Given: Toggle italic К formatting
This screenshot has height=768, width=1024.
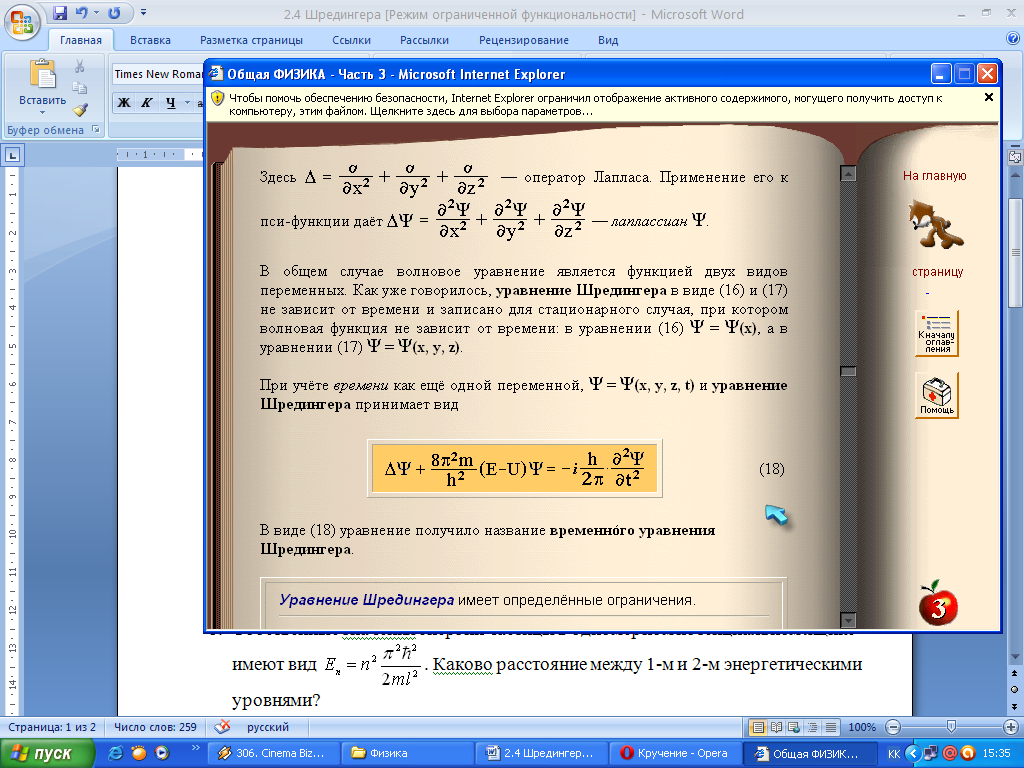Looking at the screenshot, I should tap(146, 103).
